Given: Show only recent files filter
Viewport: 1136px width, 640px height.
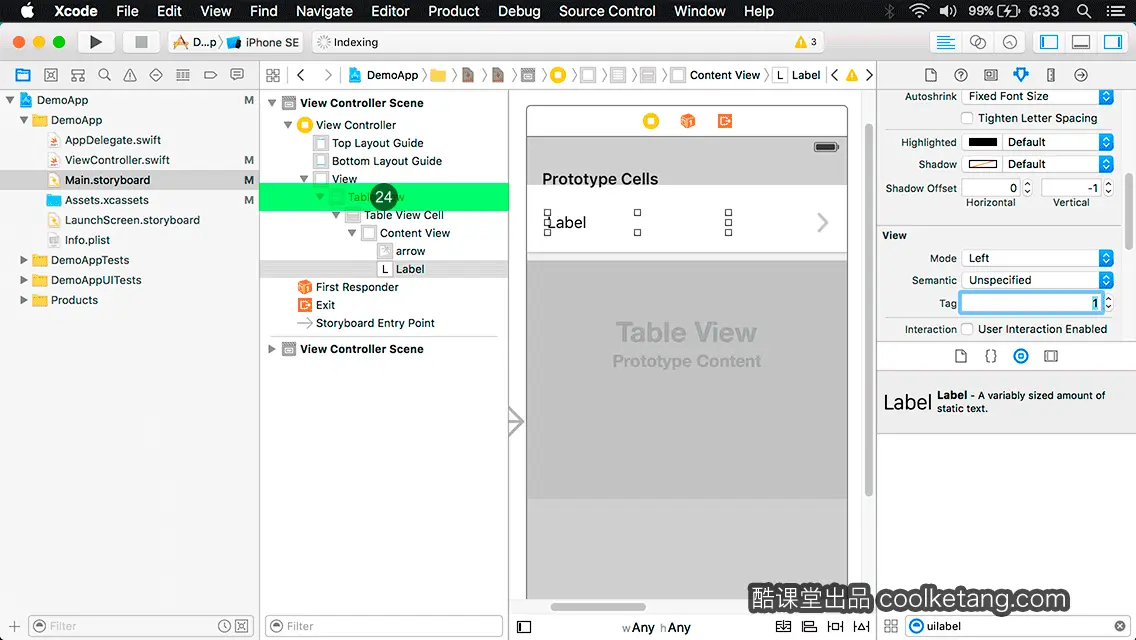Looking at the screenshot, I should pos(225,626).
